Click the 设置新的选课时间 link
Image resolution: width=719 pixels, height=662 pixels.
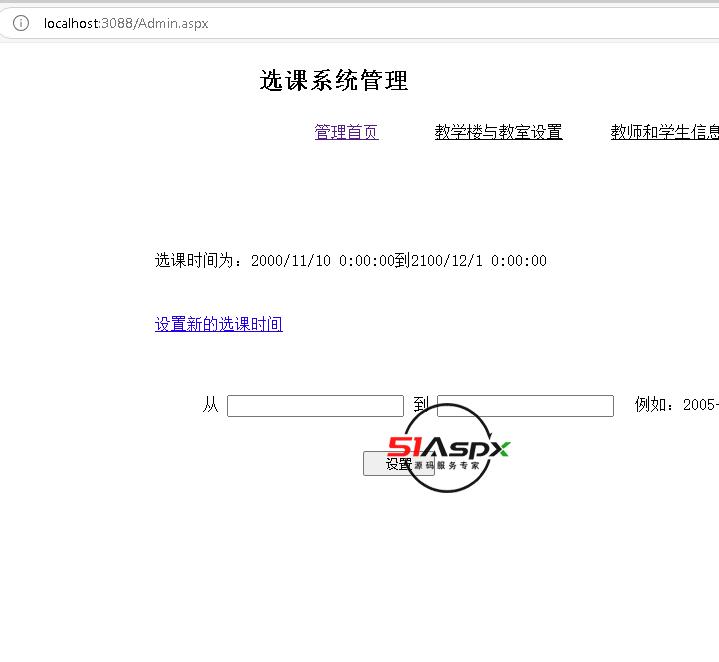(x=219, y=324)
